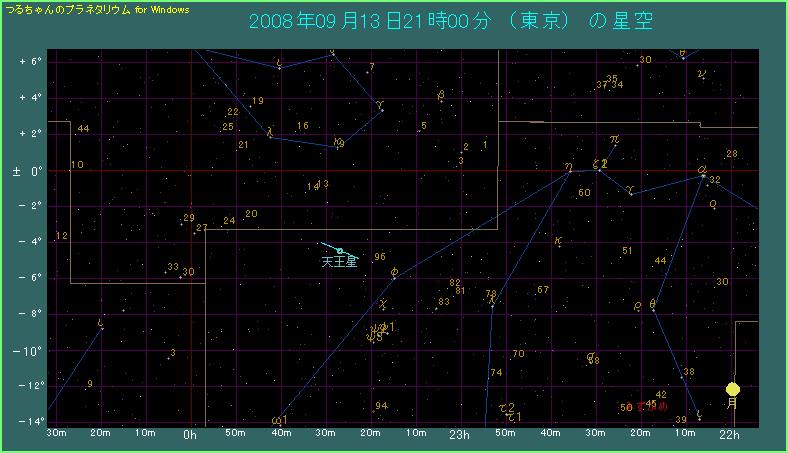The height and width of the screenshot is (453, 788).
Task: Click the beta star symbol
Action: click(x=441, y=95)
